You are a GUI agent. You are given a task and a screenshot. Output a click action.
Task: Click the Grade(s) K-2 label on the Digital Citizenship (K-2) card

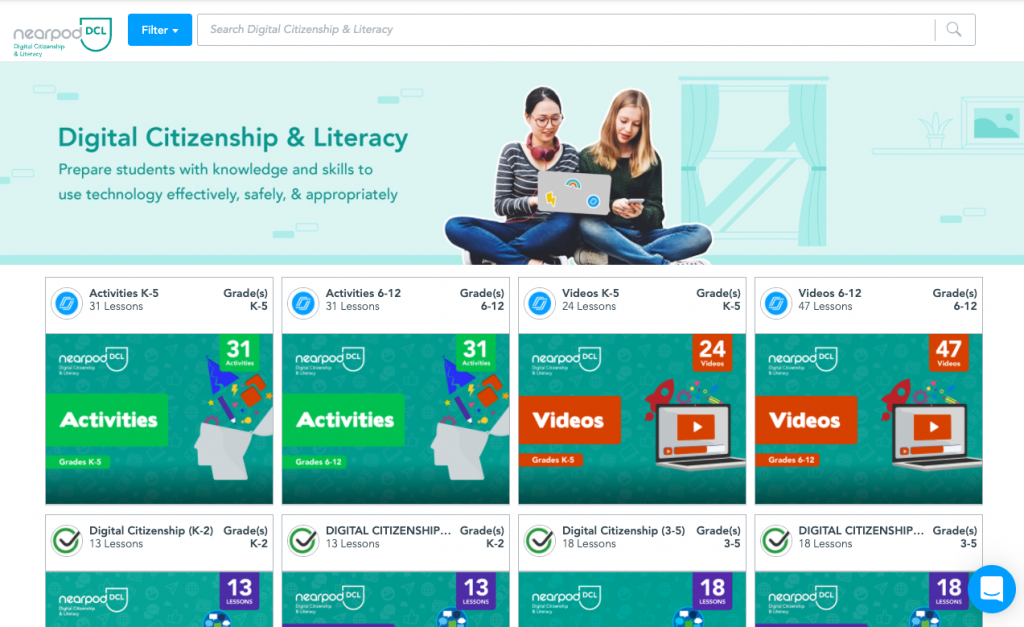246,537
